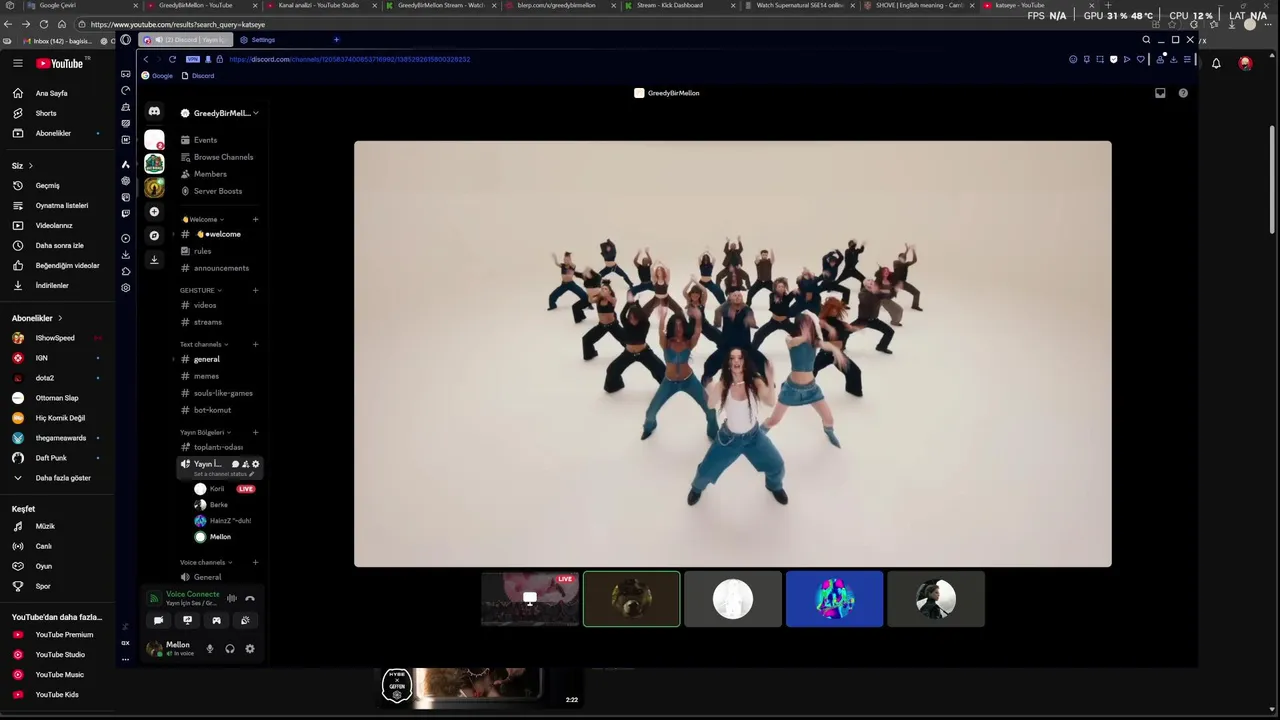Click heart bookmark icon in Opera address bar
1280x720 pixels.
[1140, 59]
